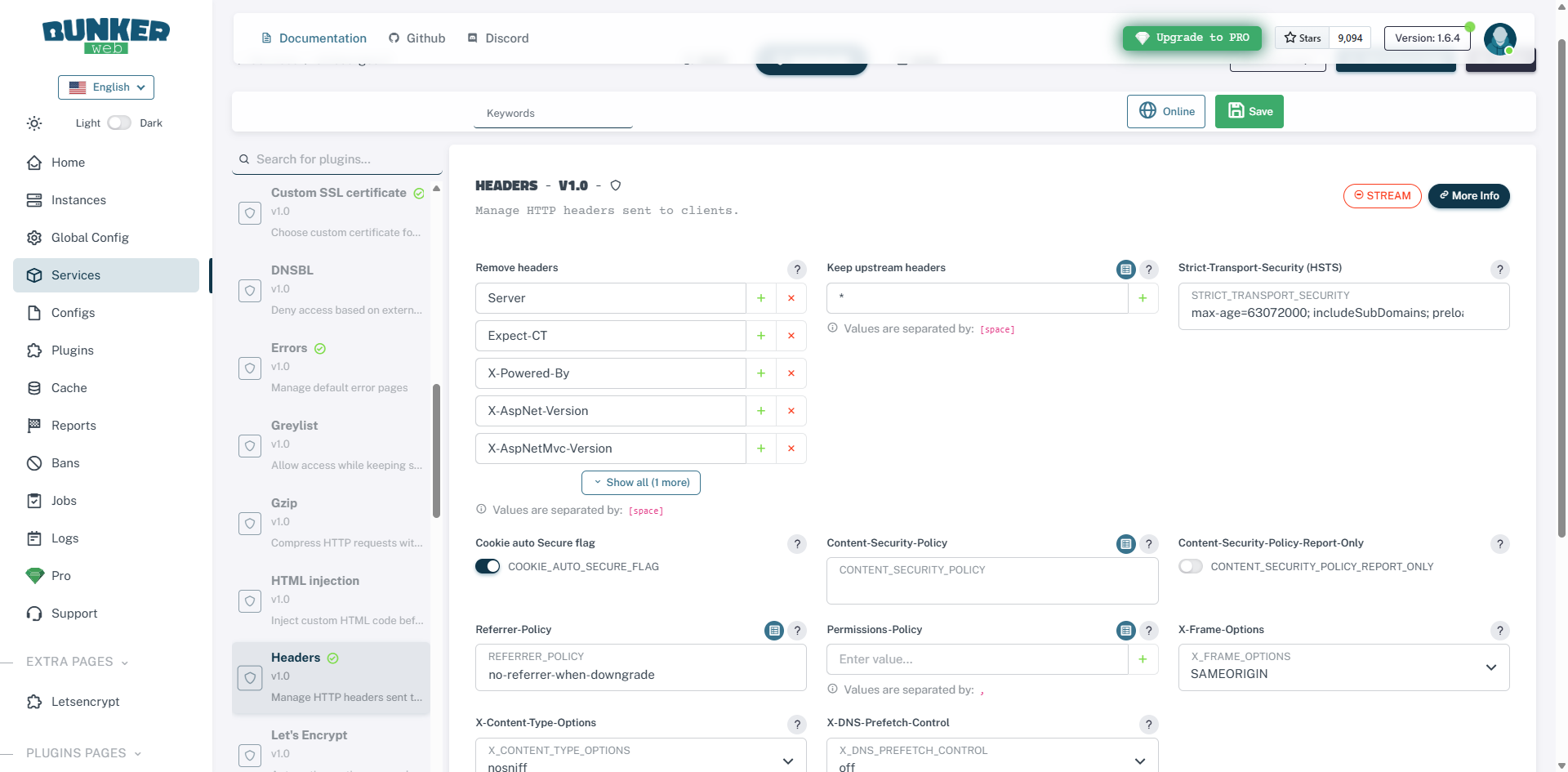Expand Show all (1 more) headers

[x=640, y=483]
